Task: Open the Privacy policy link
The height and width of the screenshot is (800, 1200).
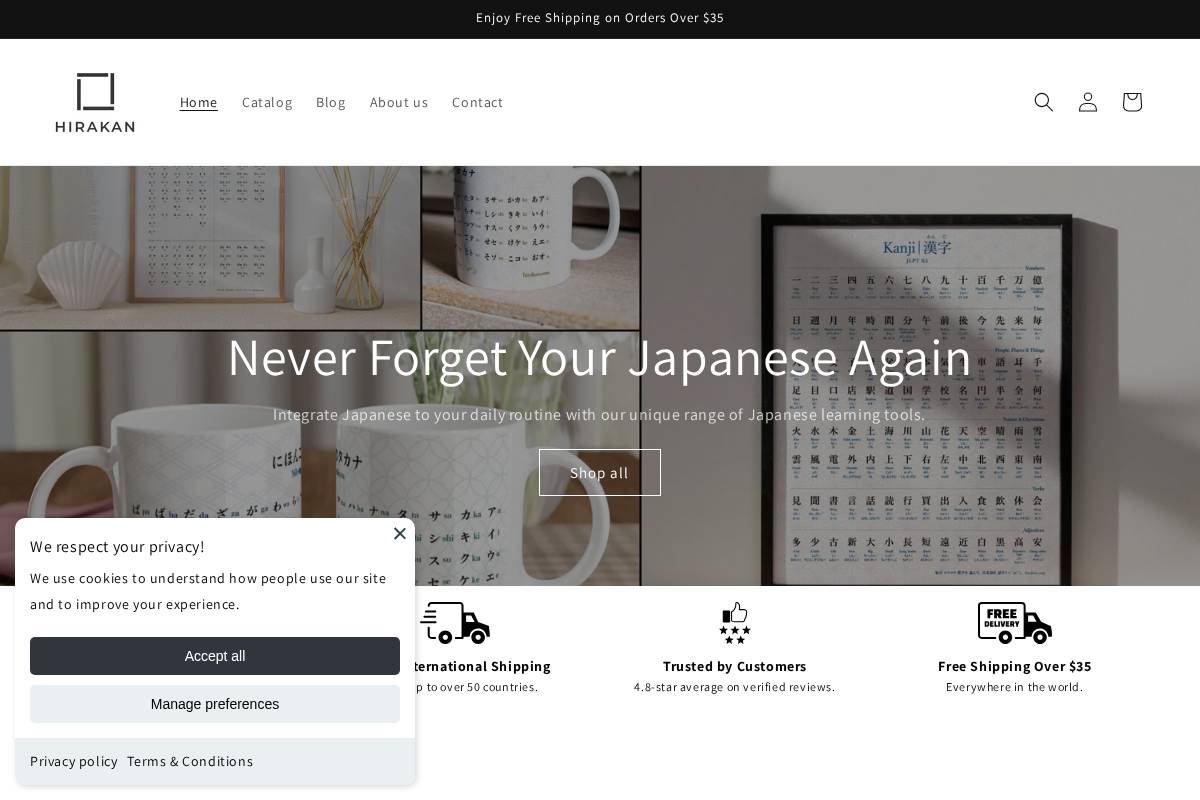Action: tap(73, 761)
